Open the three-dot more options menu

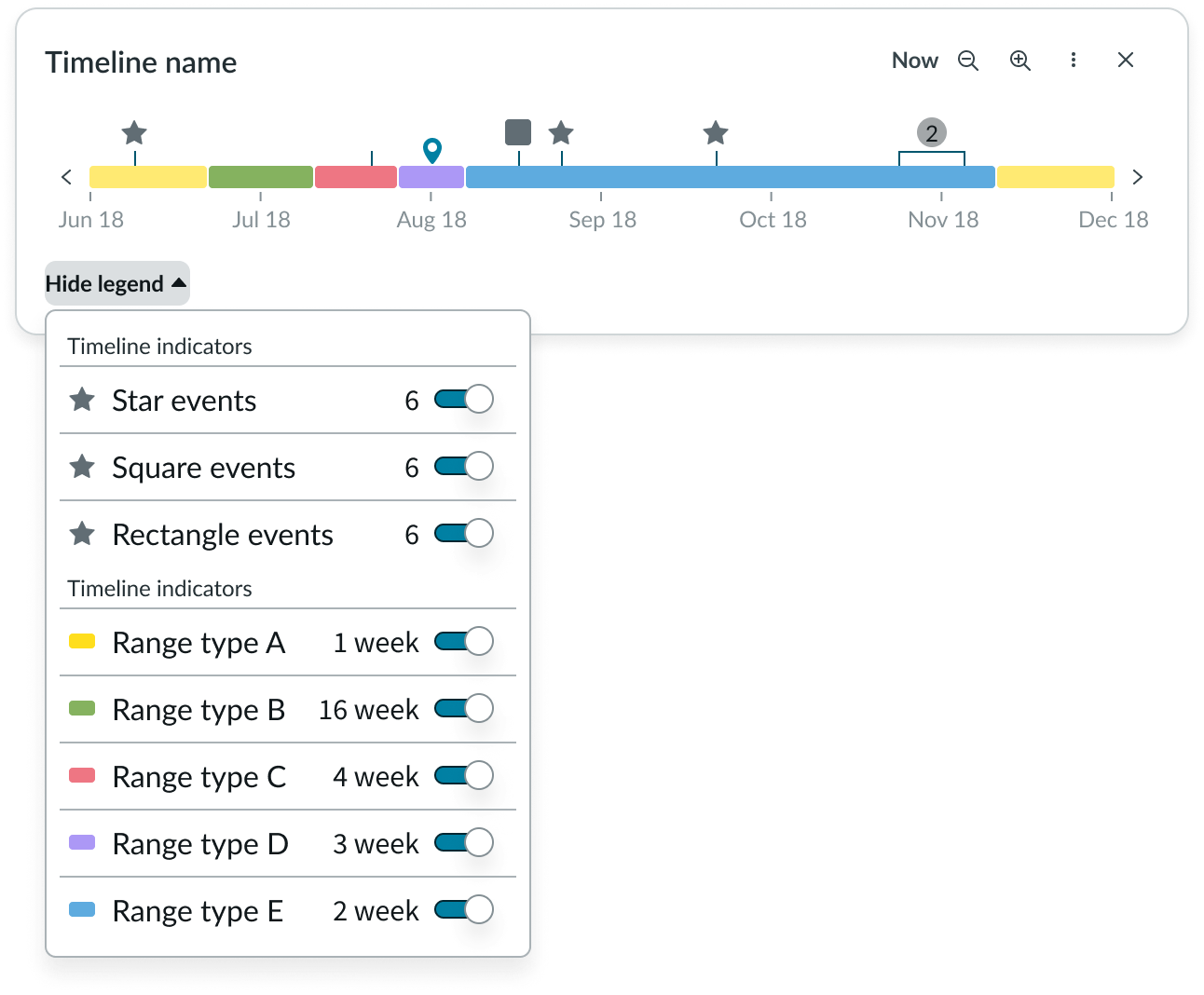point(1074,61)
